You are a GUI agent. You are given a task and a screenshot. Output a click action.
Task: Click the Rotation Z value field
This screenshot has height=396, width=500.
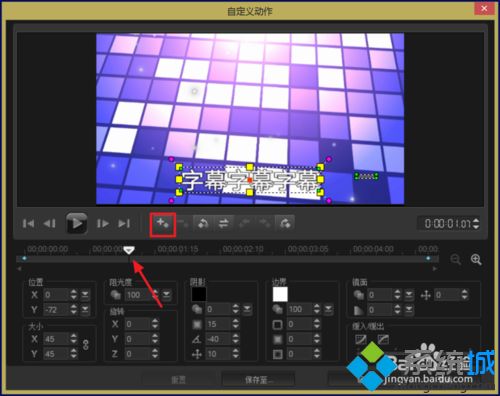(x=137, y=354)
